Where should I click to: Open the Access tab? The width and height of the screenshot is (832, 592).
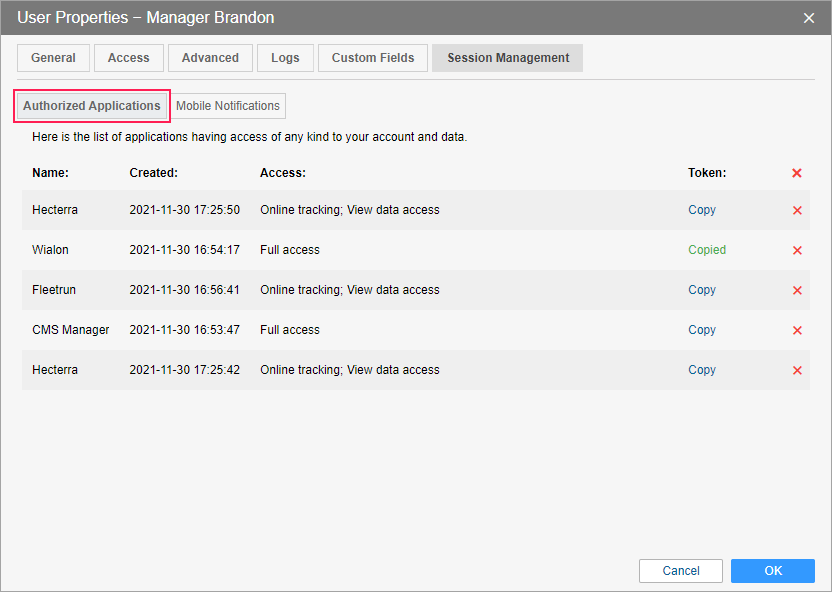(128, 58)
